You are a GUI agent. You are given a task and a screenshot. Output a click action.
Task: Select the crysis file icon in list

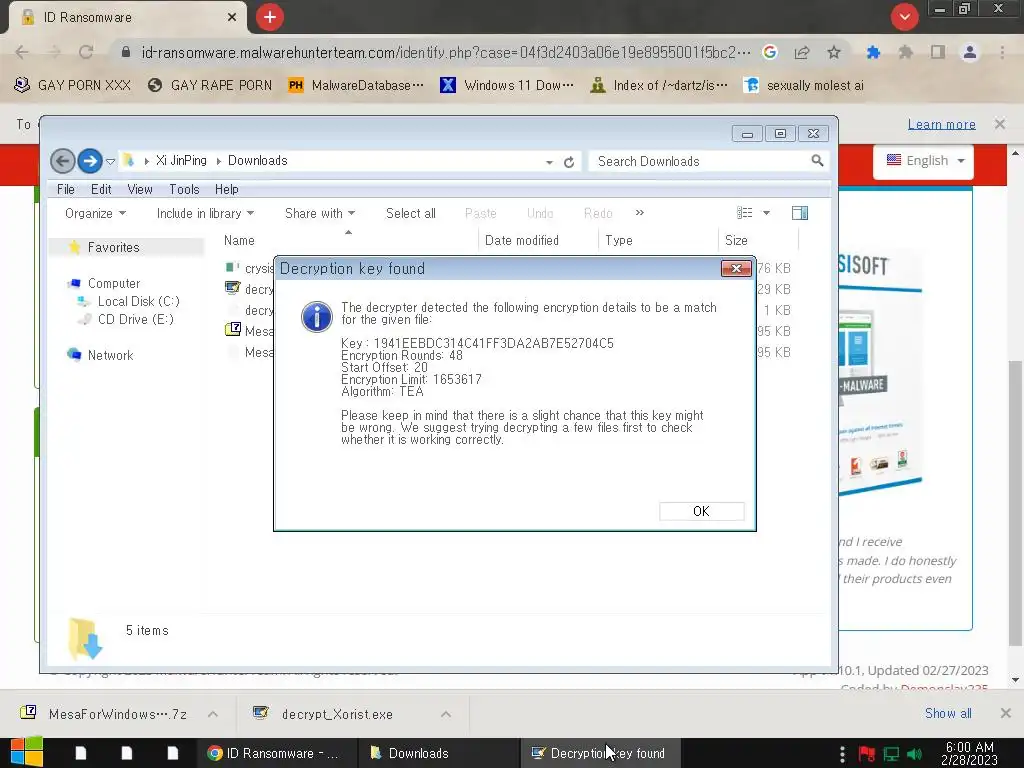click(x=232, y=267)
